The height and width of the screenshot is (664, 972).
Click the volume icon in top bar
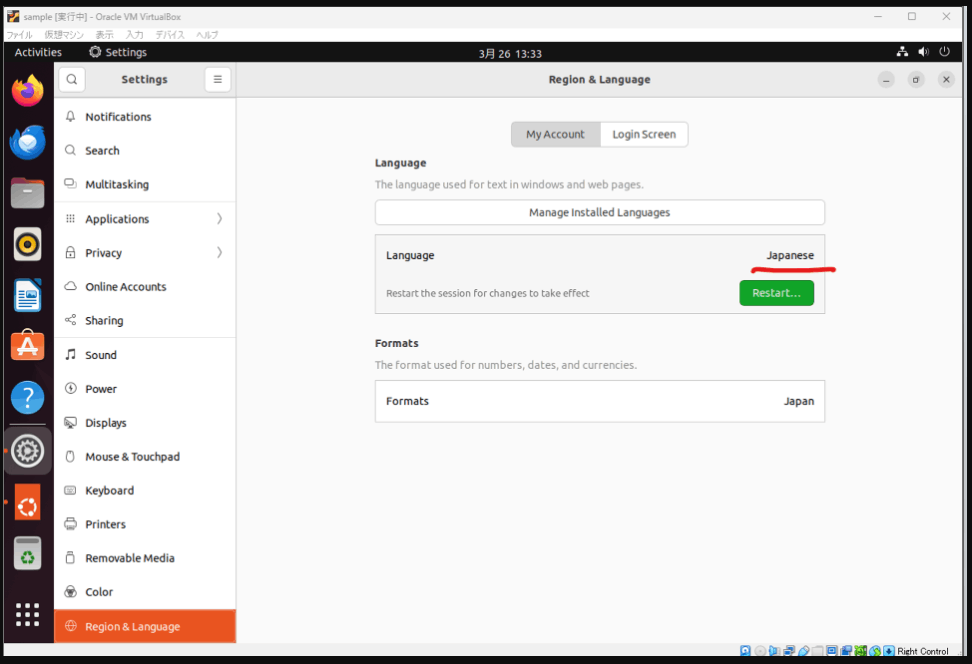924,52
